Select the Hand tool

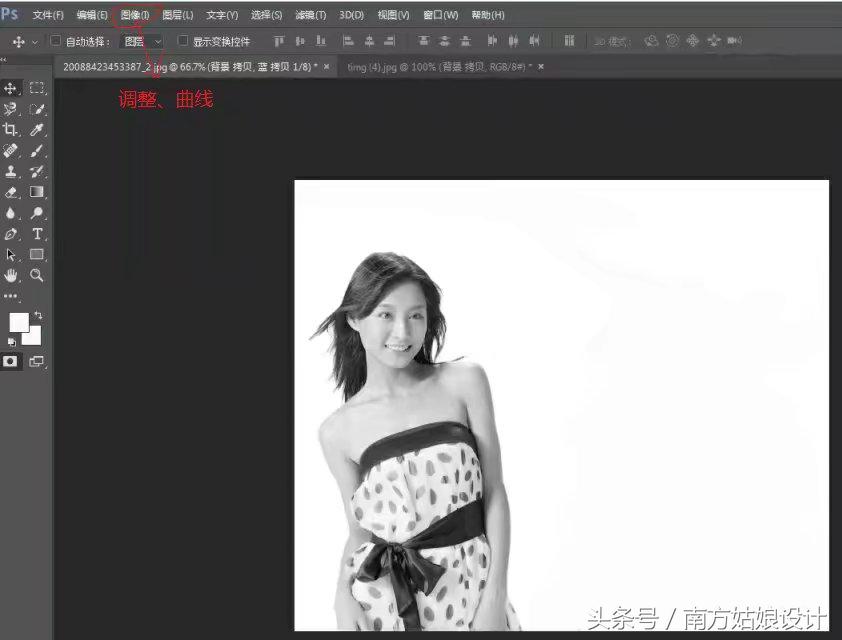[x=12, y=276]
